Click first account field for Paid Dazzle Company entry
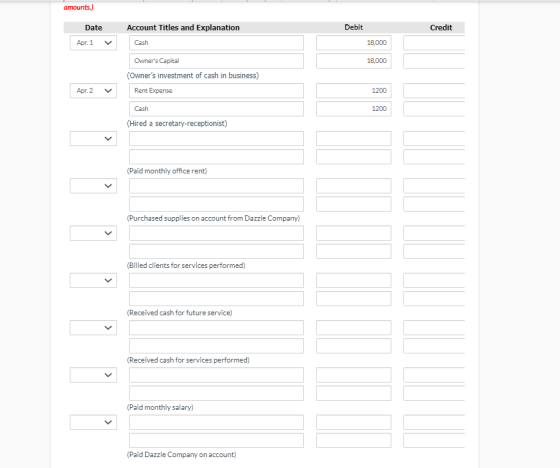Screen dimensions: 560x468 [x=216, y=422]
